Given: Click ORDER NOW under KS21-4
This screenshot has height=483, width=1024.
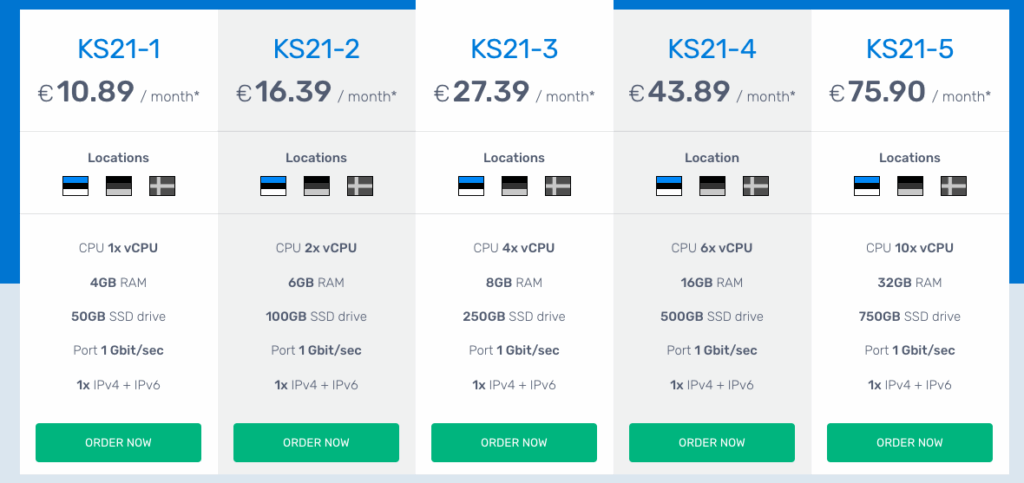Looking at the screenshot, I should point(712,443).
